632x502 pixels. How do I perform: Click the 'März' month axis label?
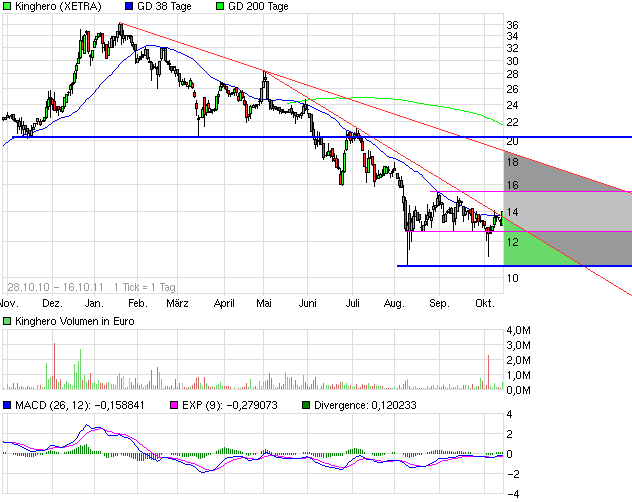(x=177, y=303)
